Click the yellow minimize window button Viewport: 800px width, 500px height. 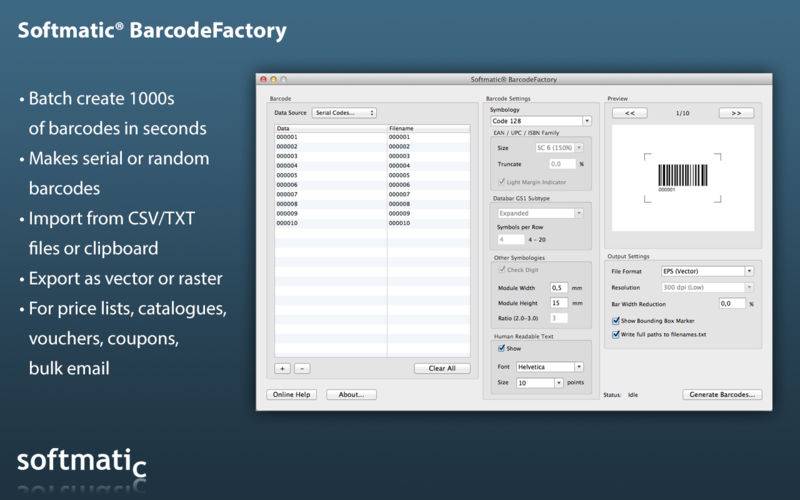273,80
